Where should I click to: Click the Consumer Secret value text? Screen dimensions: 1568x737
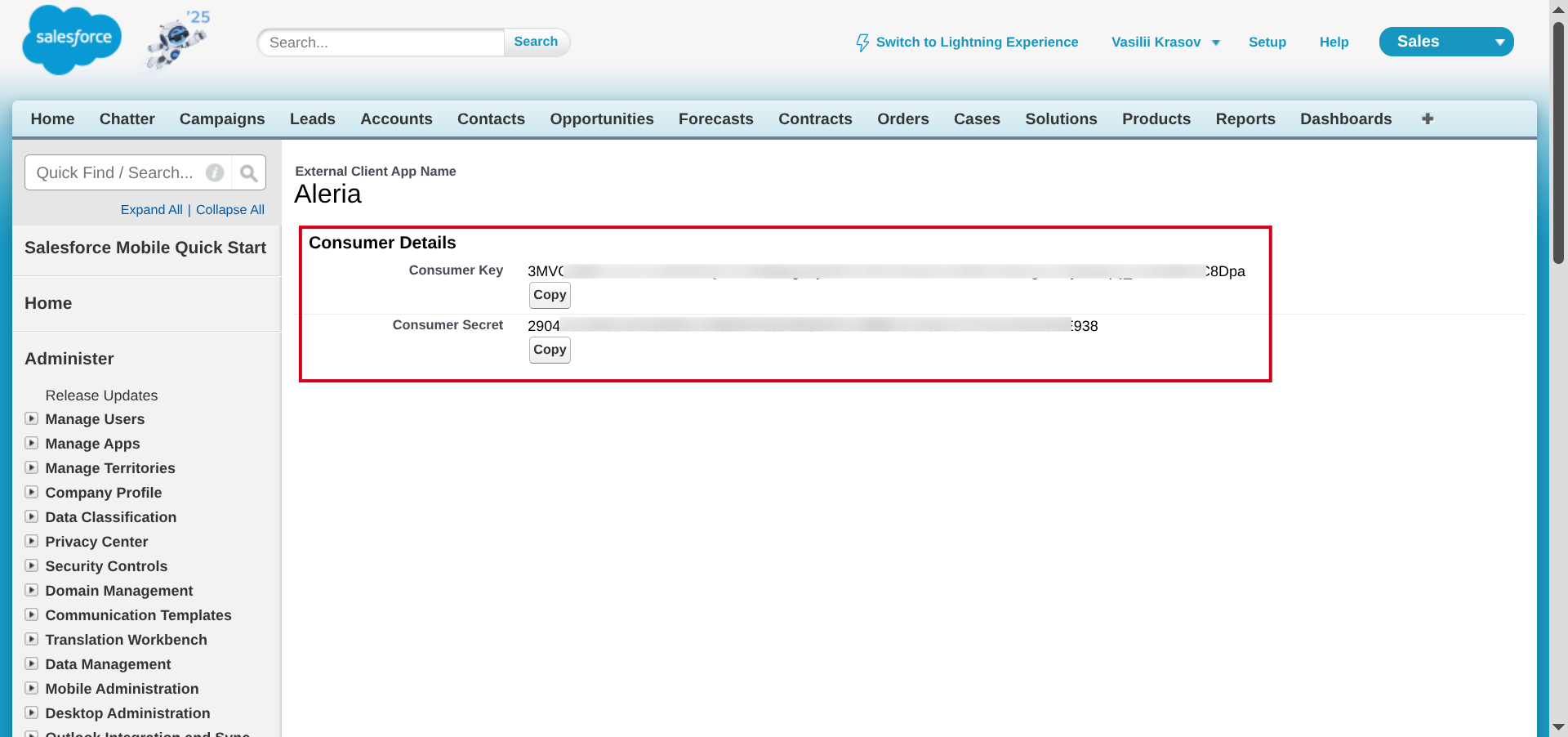click(813, 326)
